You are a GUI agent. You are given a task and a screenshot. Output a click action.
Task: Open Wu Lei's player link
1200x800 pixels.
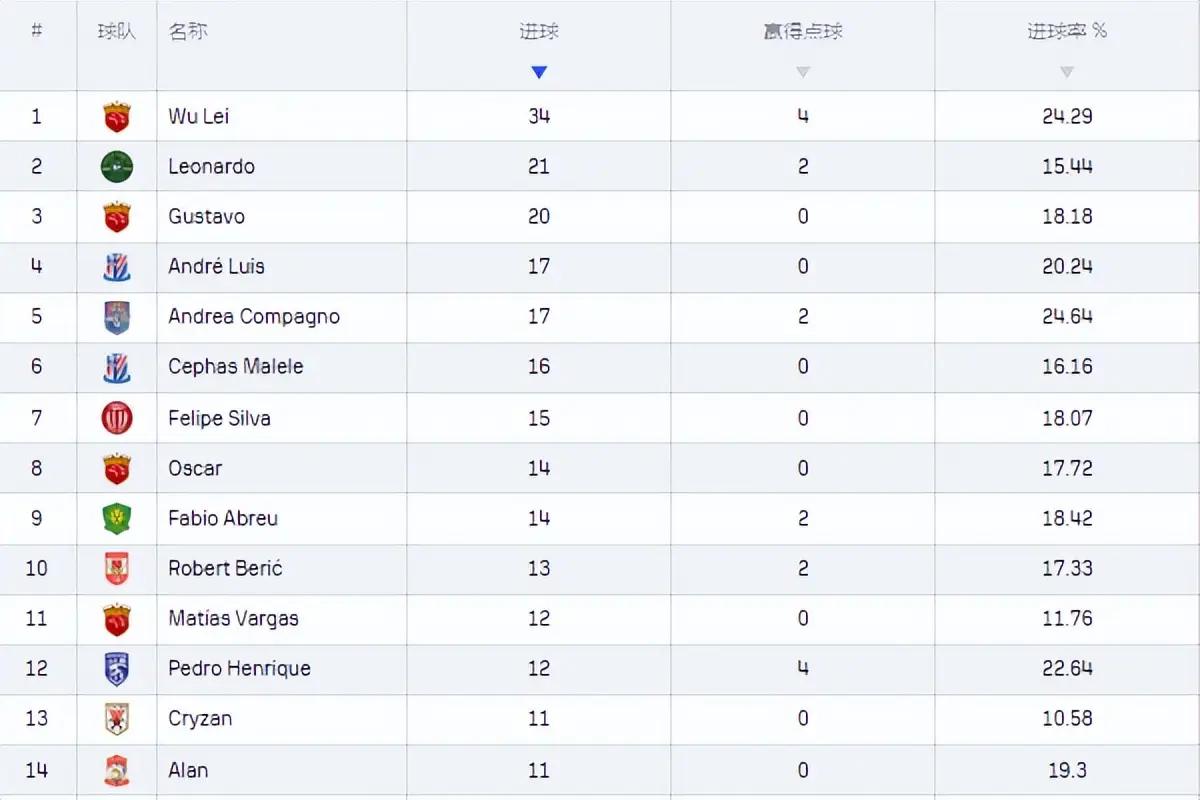tap(199, 116)
